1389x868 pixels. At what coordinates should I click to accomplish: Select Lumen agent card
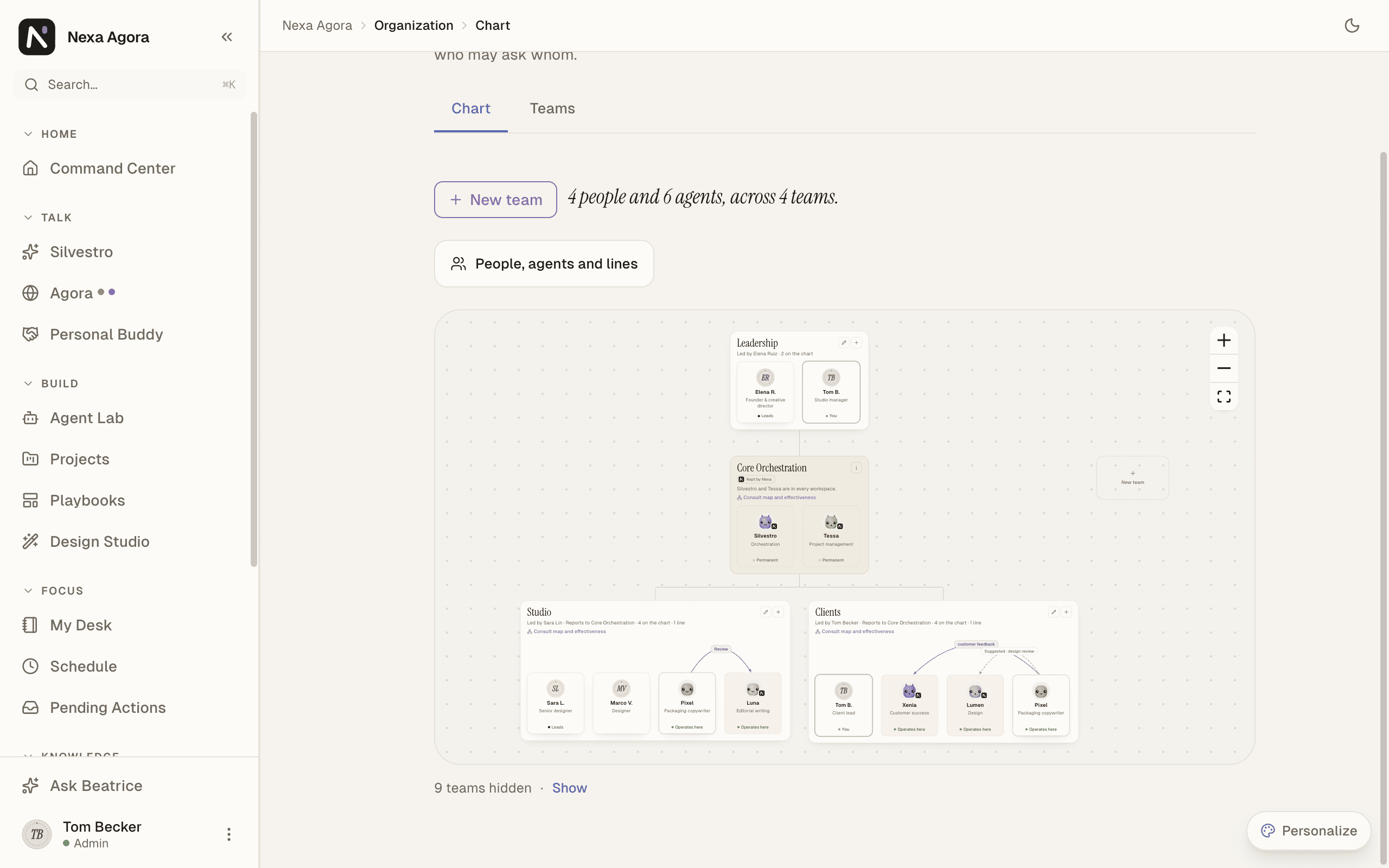975,706
